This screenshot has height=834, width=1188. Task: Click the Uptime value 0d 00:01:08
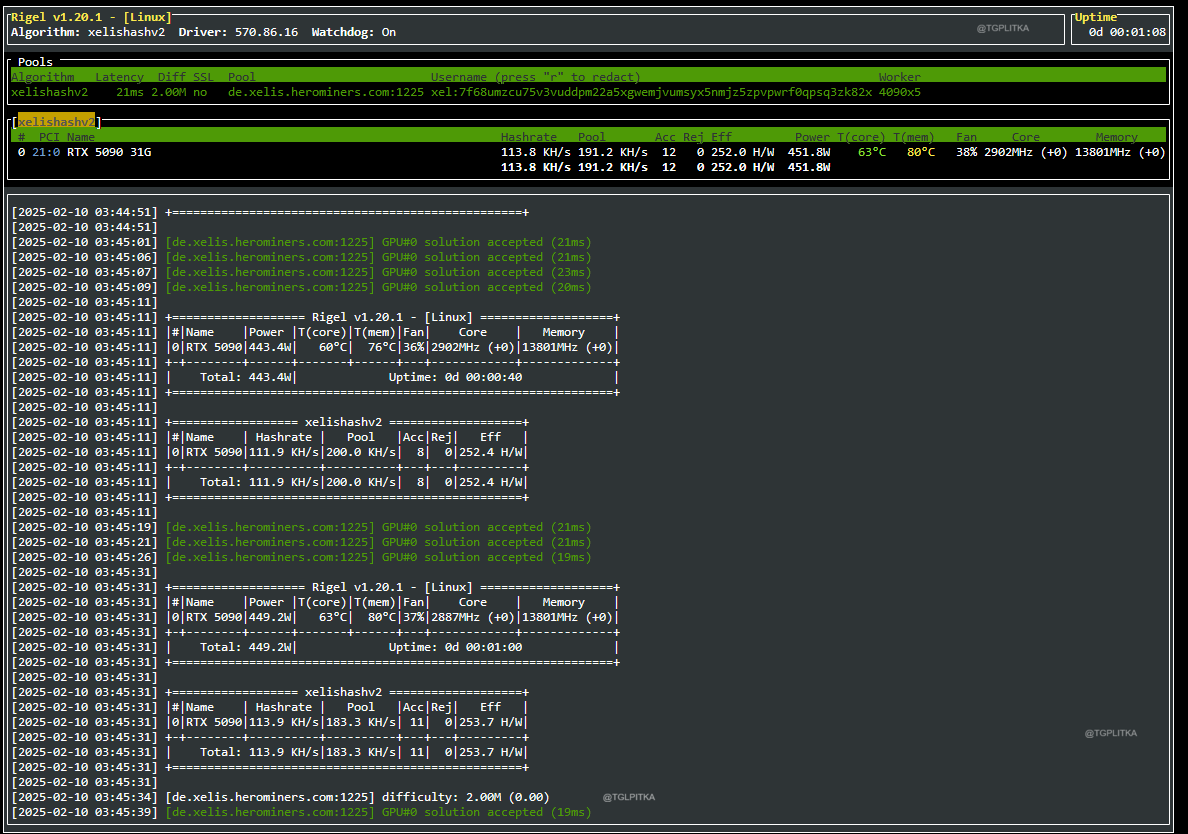point(1127,33)
